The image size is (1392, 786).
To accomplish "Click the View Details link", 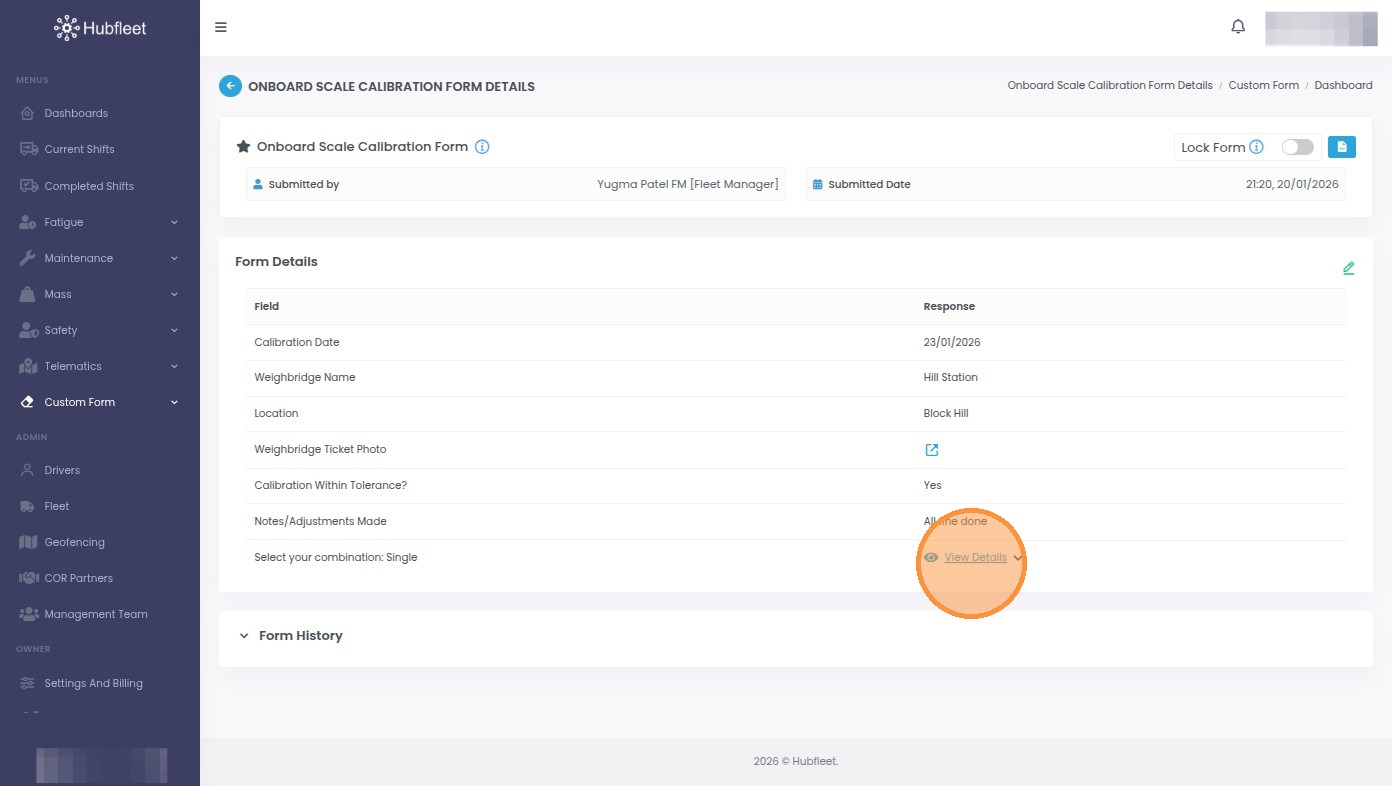I will tap(975, 557).
